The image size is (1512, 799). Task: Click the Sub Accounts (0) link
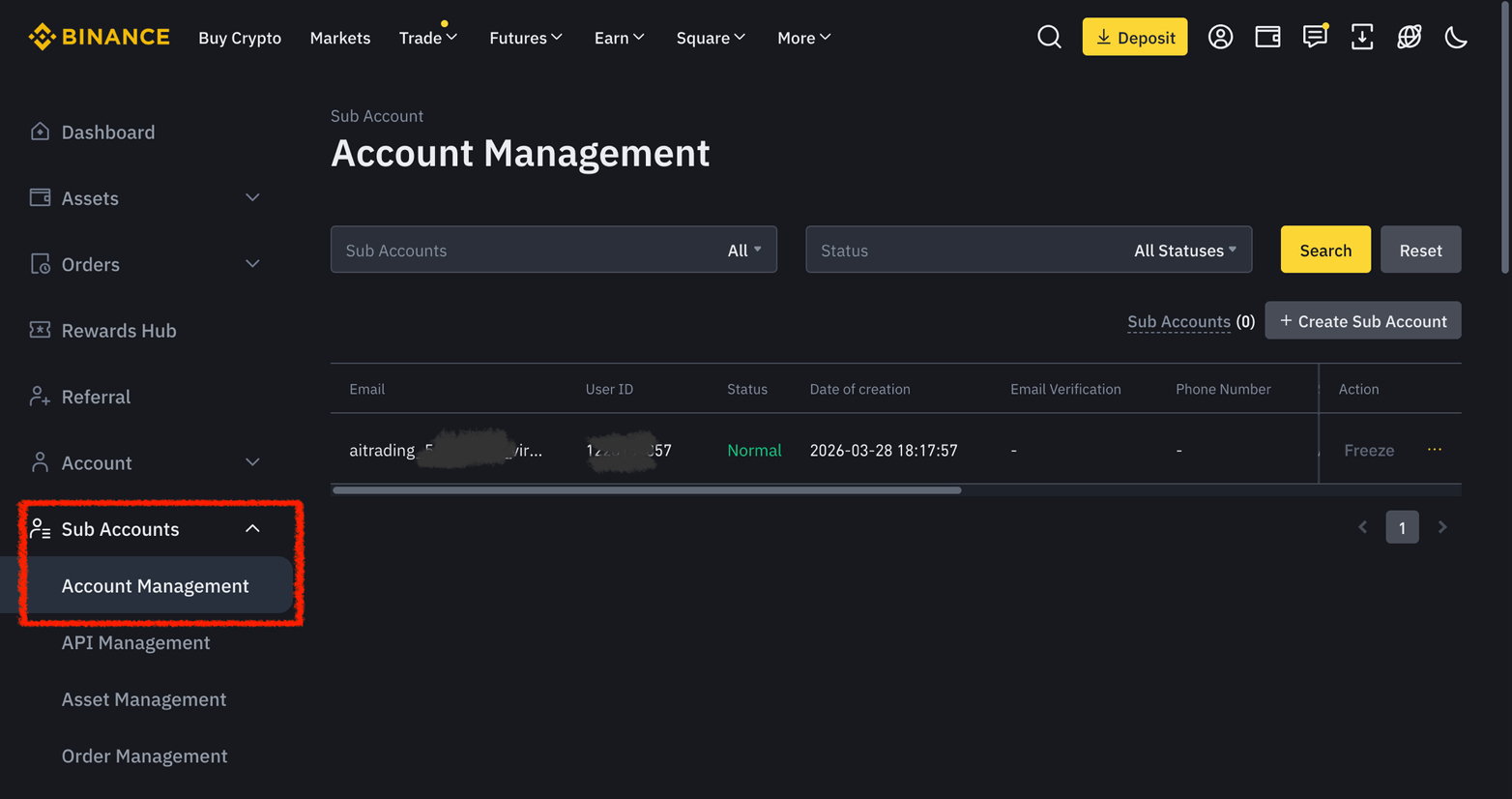pos(1191,321)
